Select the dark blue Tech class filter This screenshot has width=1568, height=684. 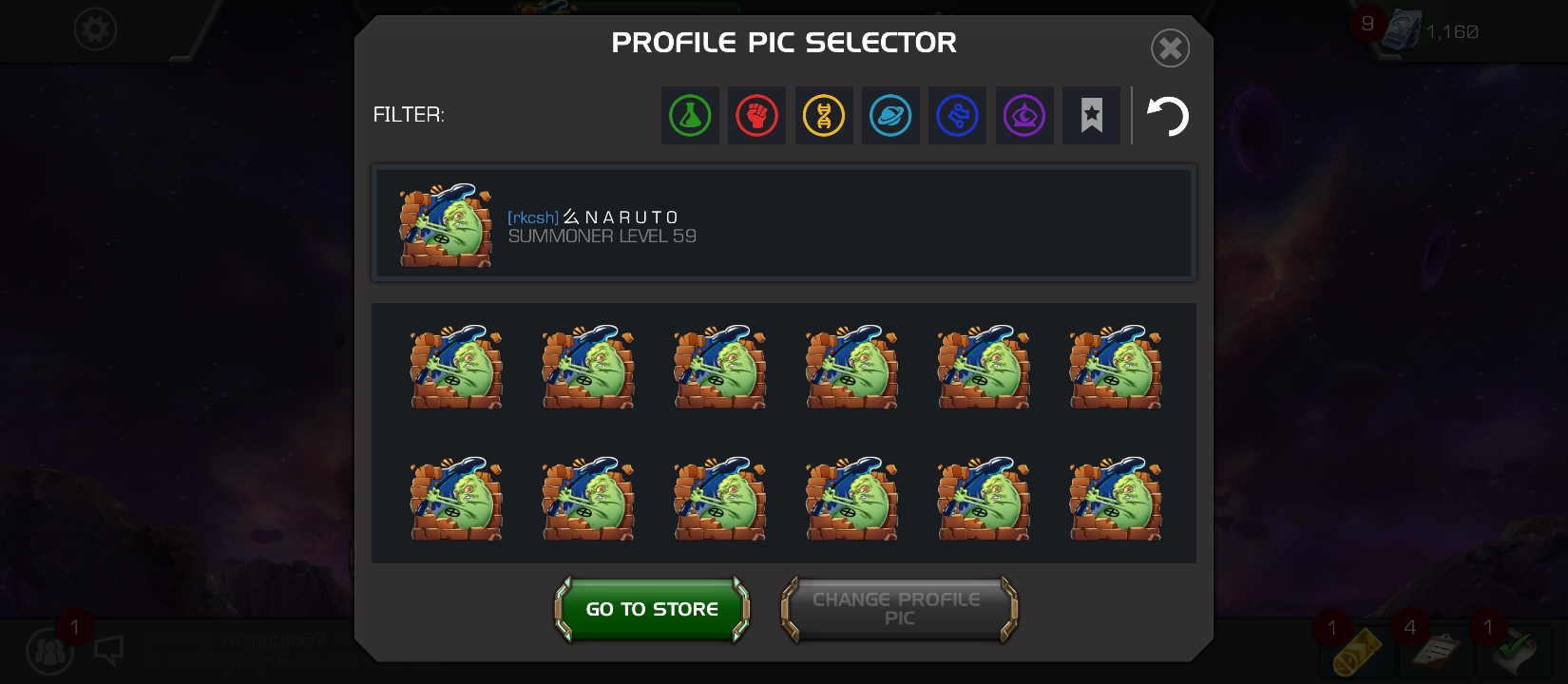tap(957, 116)
